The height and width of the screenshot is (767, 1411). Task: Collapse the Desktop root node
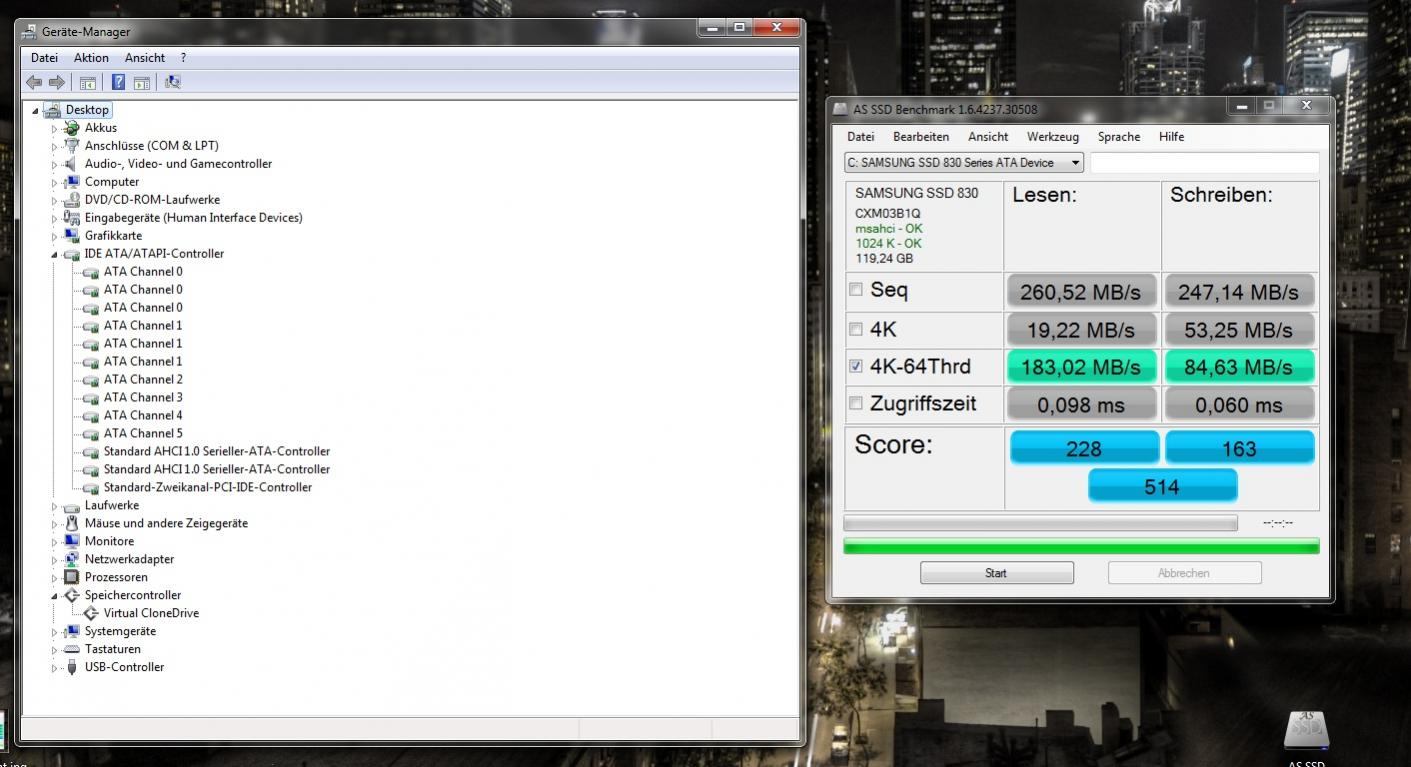point(36,111)
